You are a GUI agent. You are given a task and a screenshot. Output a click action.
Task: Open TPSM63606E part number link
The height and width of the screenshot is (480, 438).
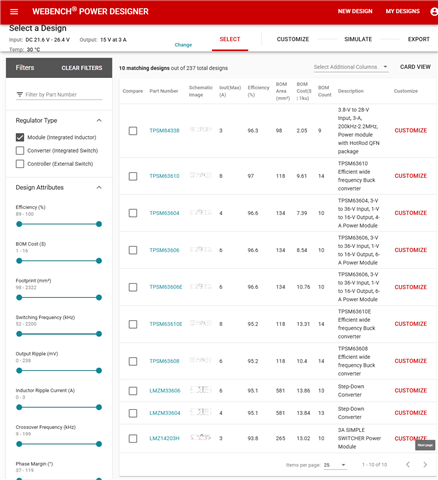166,287
